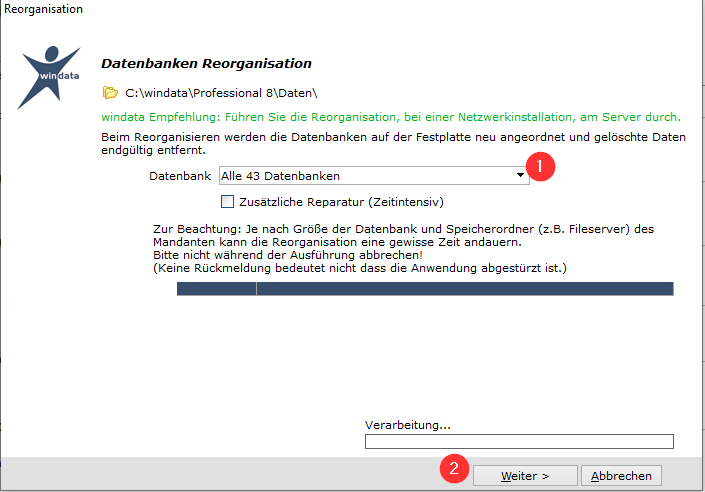
Task: Click the Reorganisation window title
Action: 43,9
